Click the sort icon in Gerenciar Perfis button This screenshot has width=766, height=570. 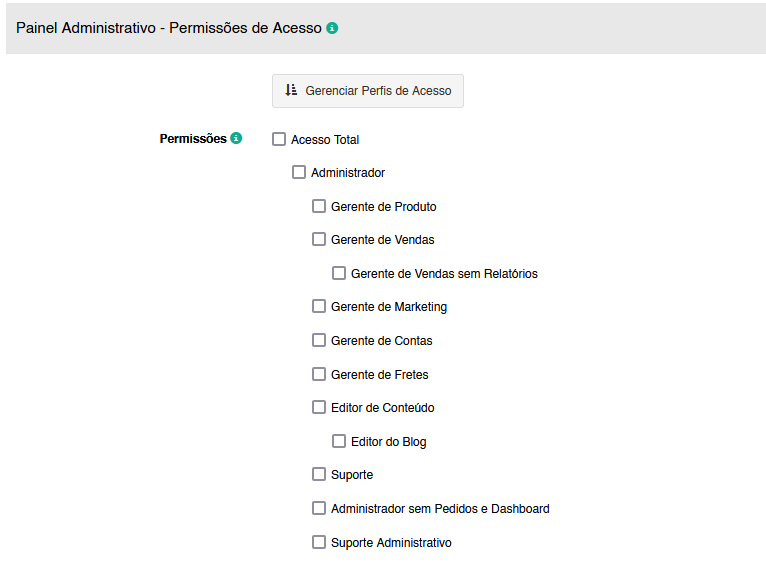291,90
